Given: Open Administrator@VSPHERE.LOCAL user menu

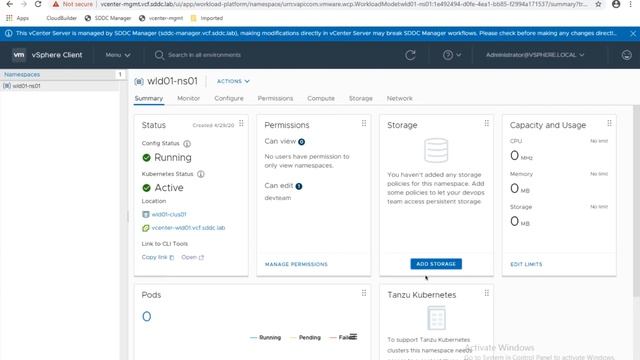Looking at the screenshot, I should 535,55.
